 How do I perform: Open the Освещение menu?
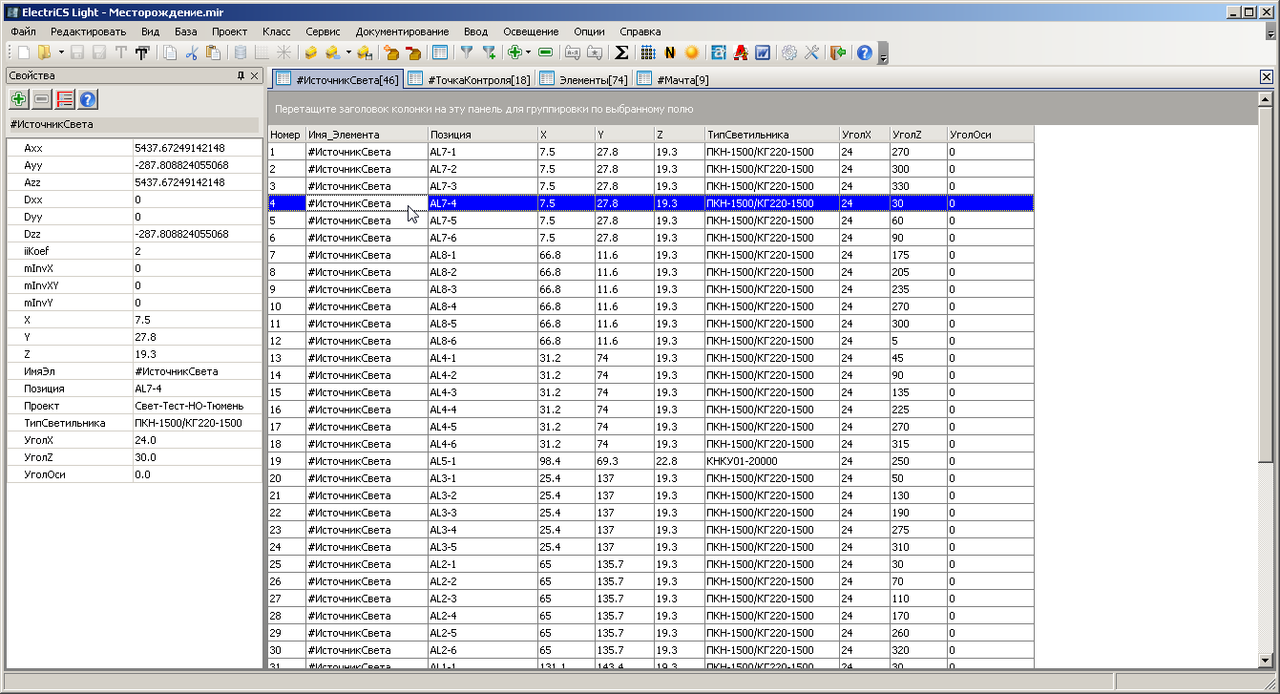pyautogui.click(x=531, y=32)
